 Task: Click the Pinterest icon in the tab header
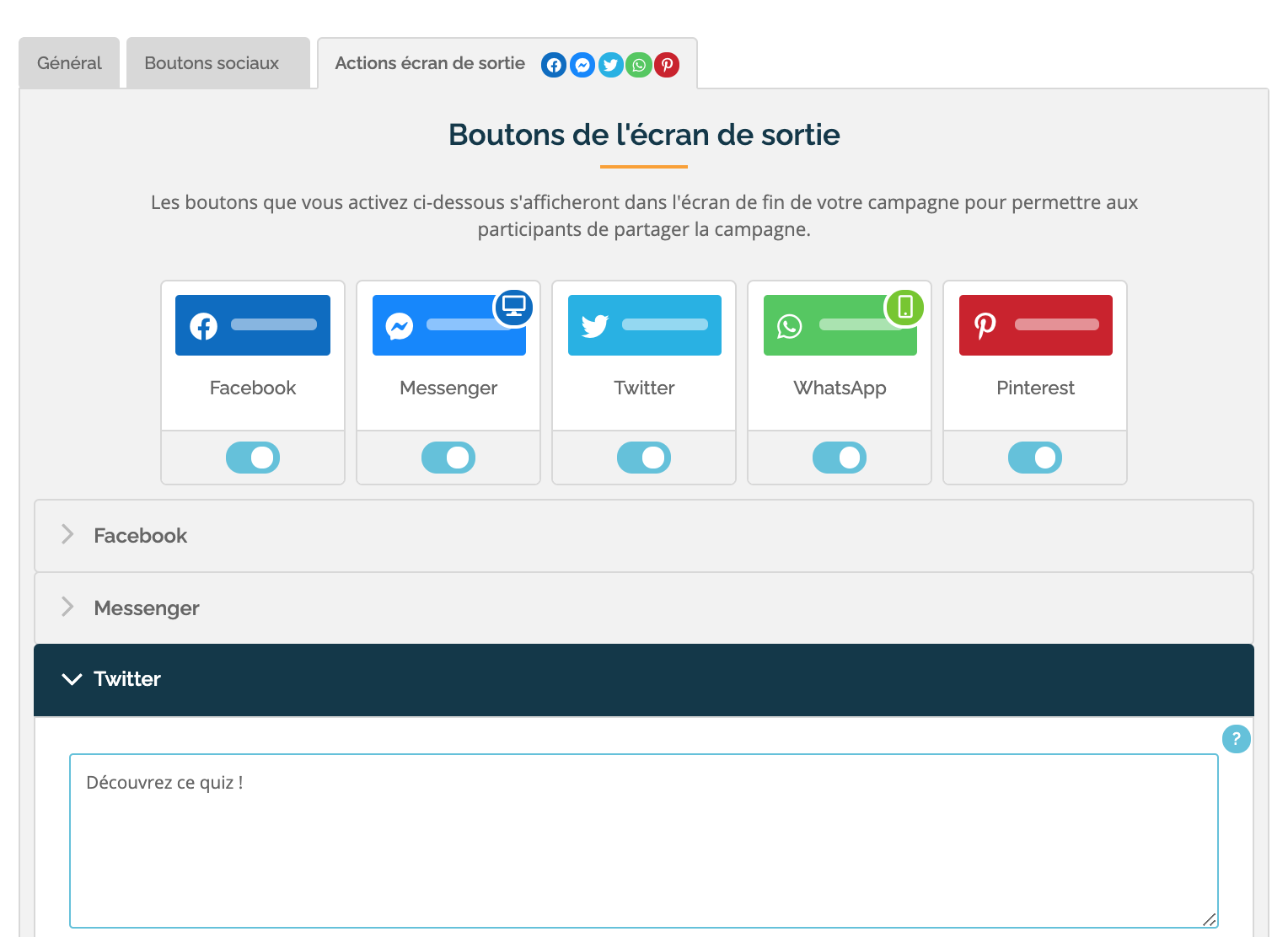coord(667,65)
